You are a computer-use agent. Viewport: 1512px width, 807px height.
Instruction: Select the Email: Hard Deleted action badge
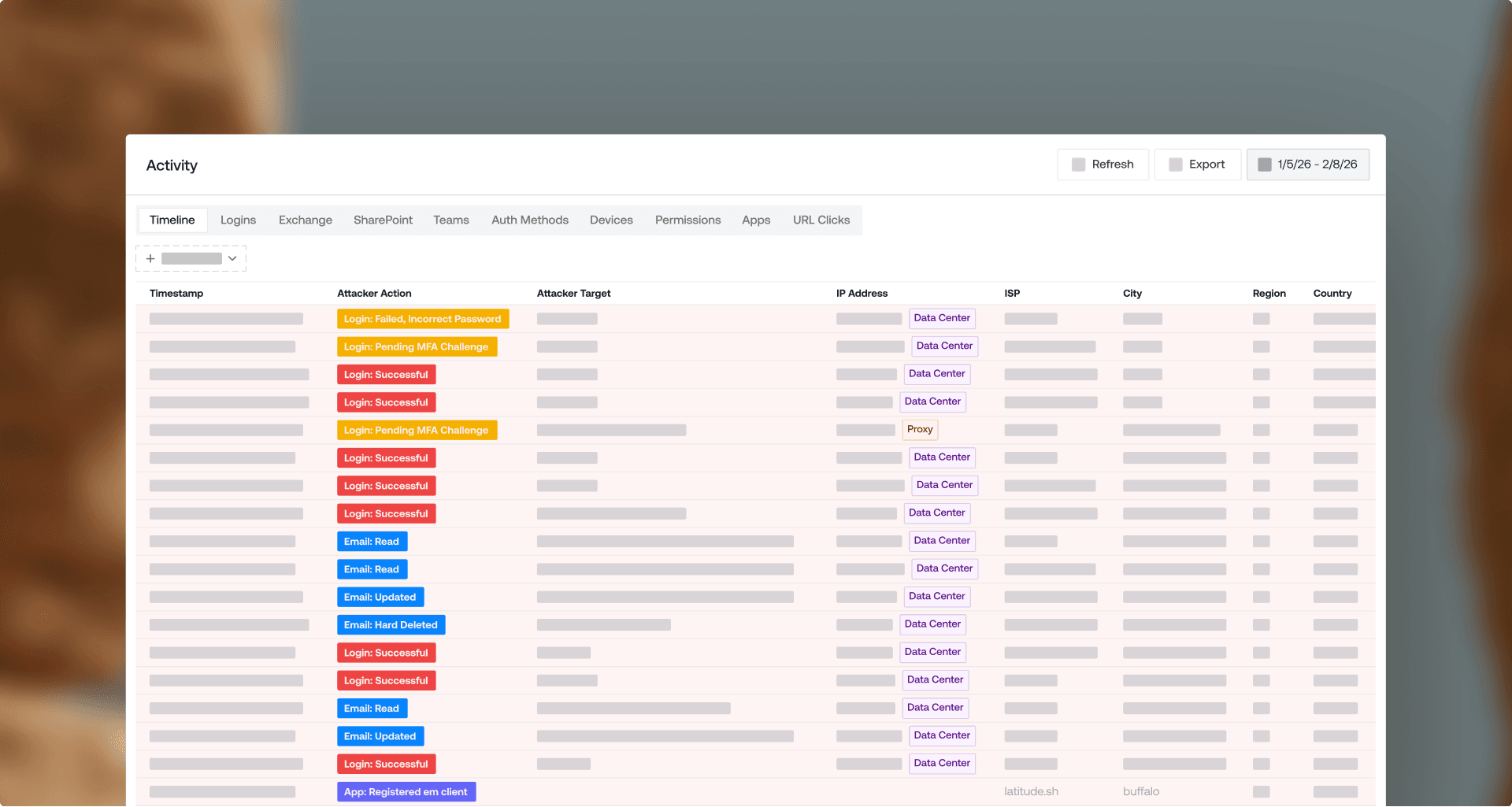tap(391, 625)
